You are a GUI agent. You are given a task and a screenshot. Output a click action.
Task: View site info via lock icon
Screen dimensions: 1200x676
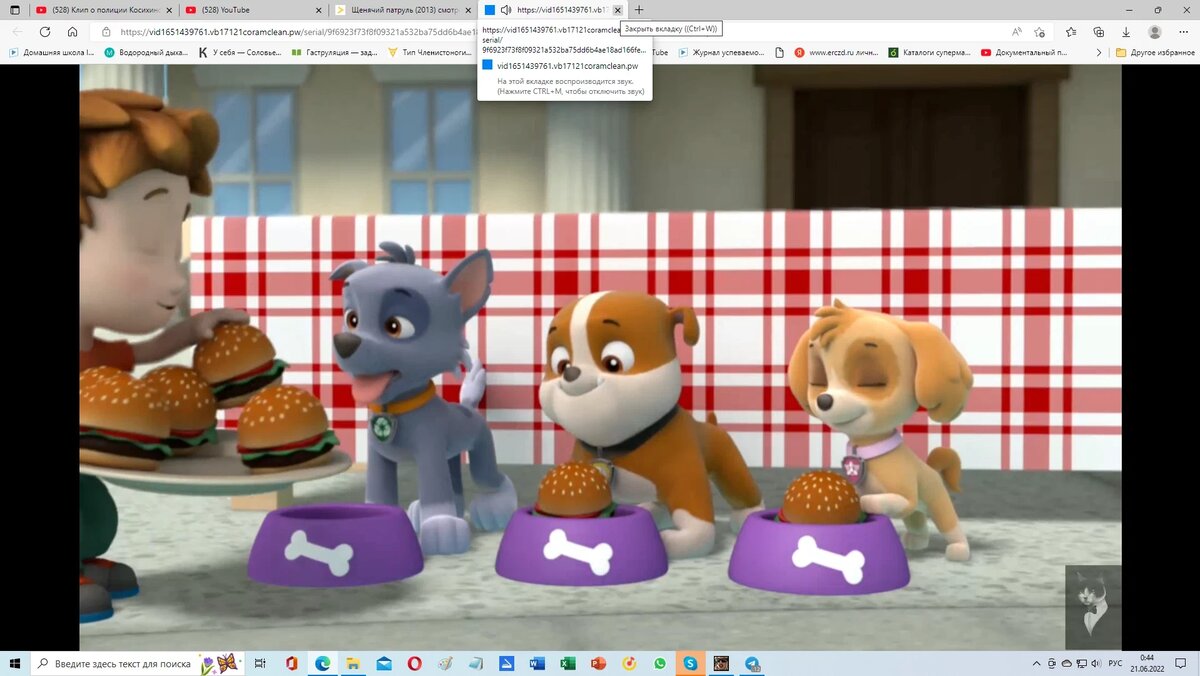(x=106, y=32)
